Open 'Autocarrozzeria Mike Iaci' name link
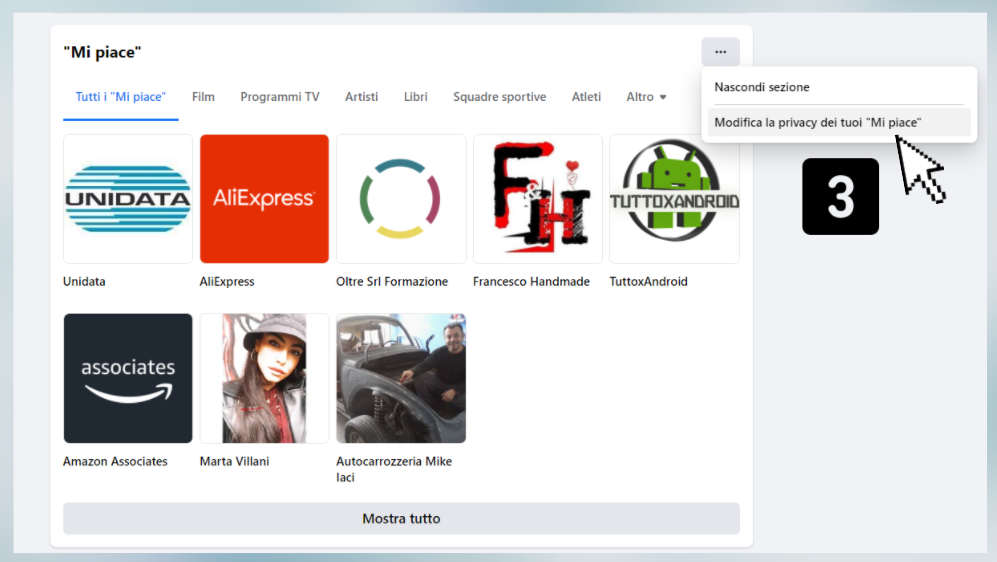The image size is (997, 562). 394,469
